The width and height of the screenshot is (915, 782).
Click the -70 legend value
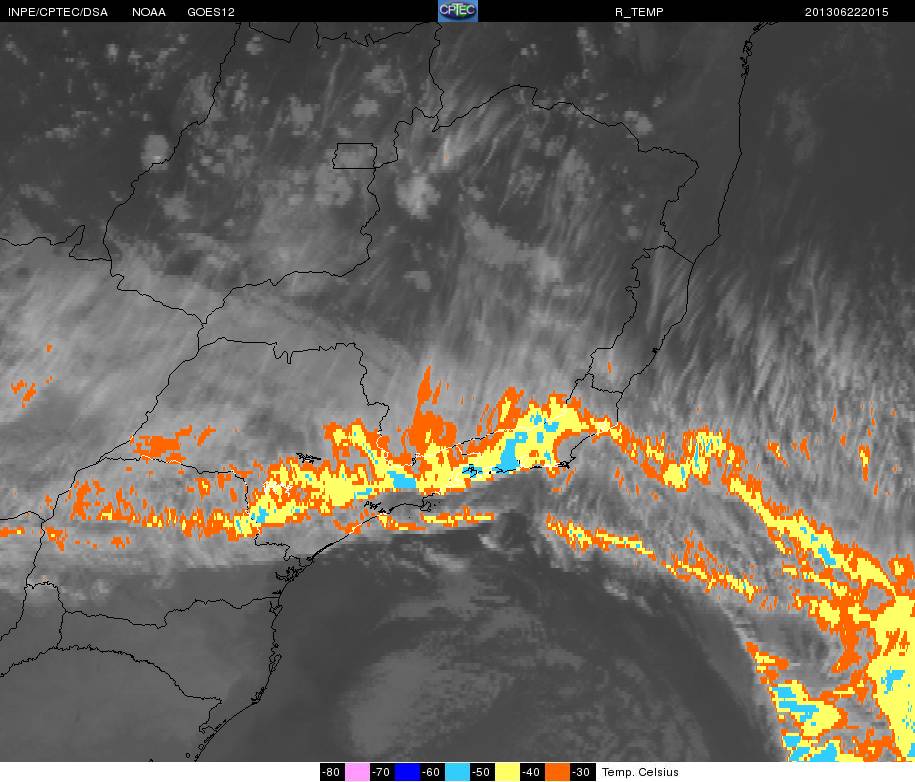coord(382,772)
